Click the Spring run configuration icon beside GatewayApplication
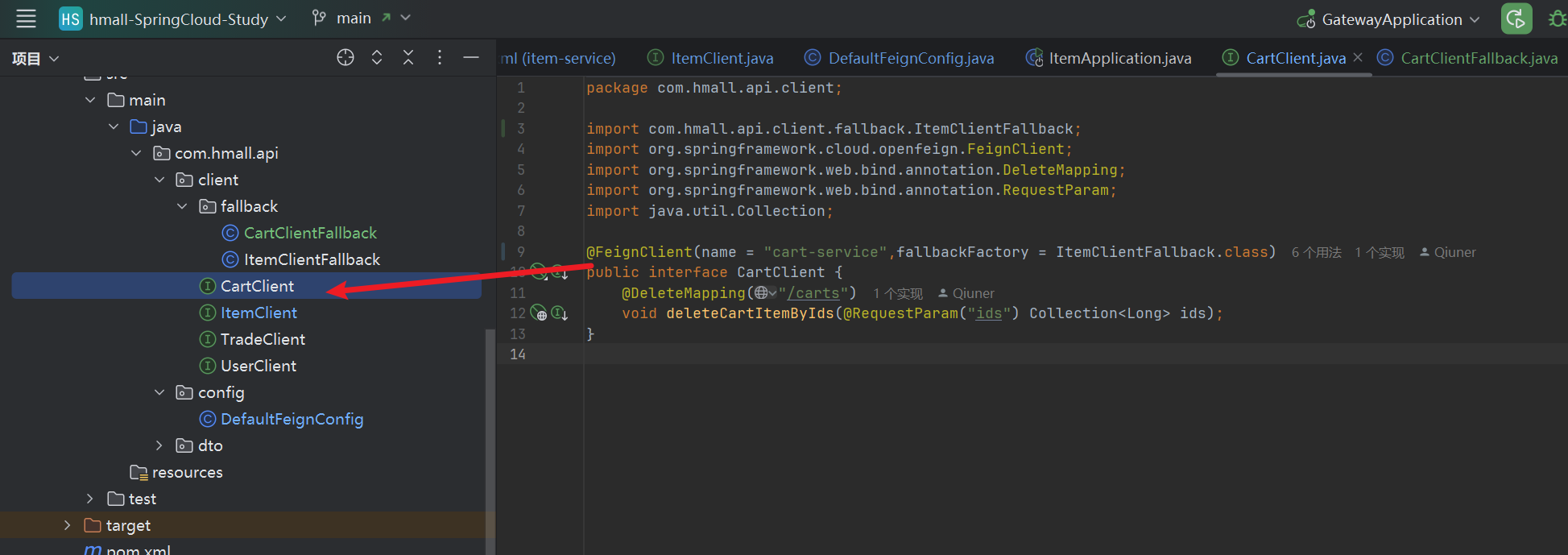Screen dimensions: 1568x555 (x=1305, y=19)
